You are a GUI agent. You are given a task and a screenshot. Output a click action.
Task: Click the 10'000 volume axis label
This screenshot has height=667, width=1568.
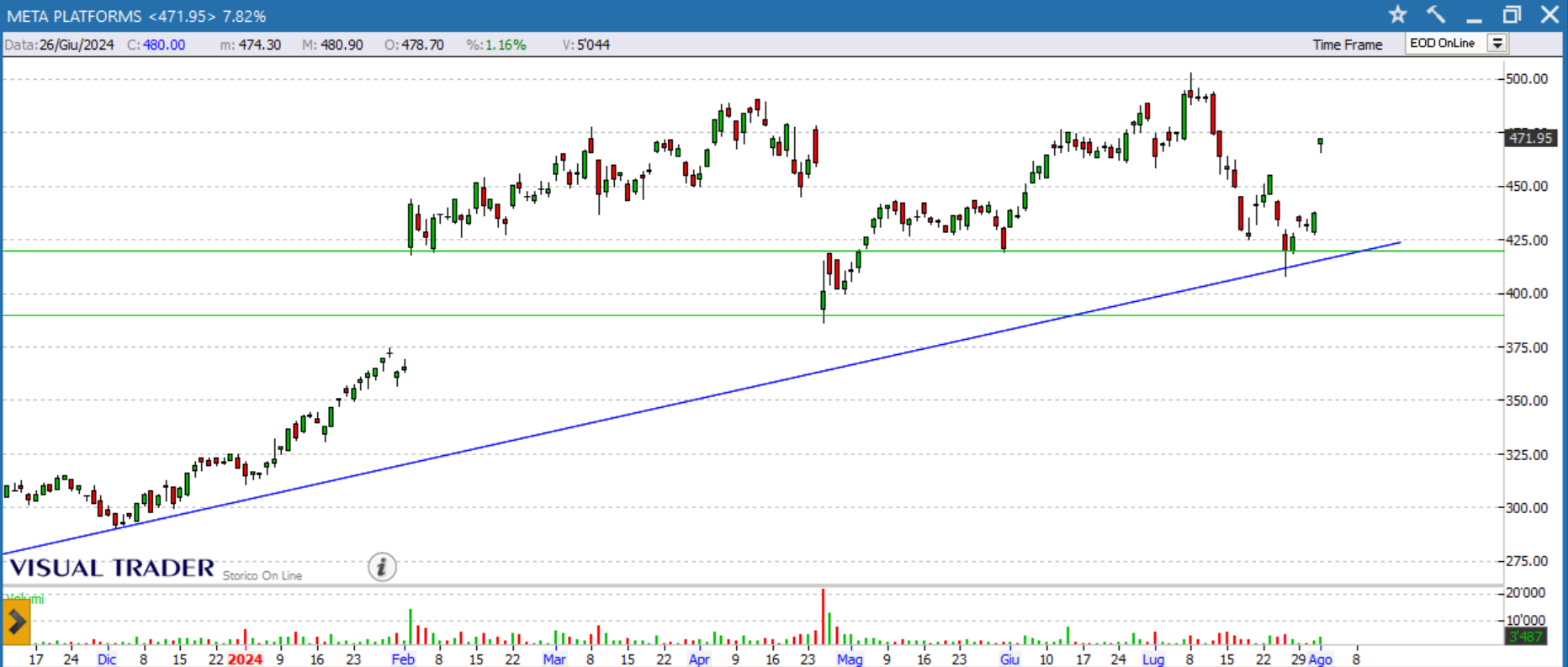tap(1526, 620)
